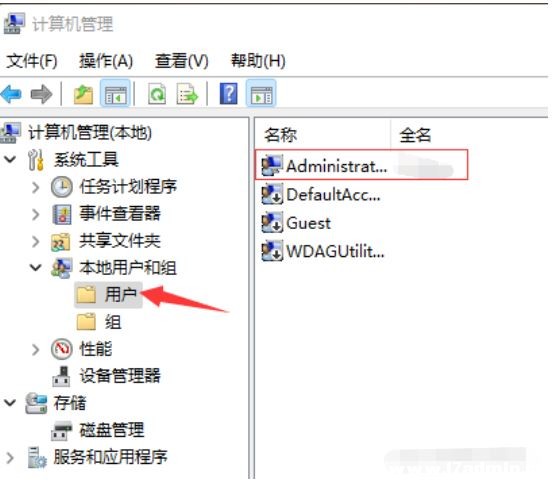Toggle the Show/Hide Action Pane icon
The image size is (552, 482).
click(261, 94)
